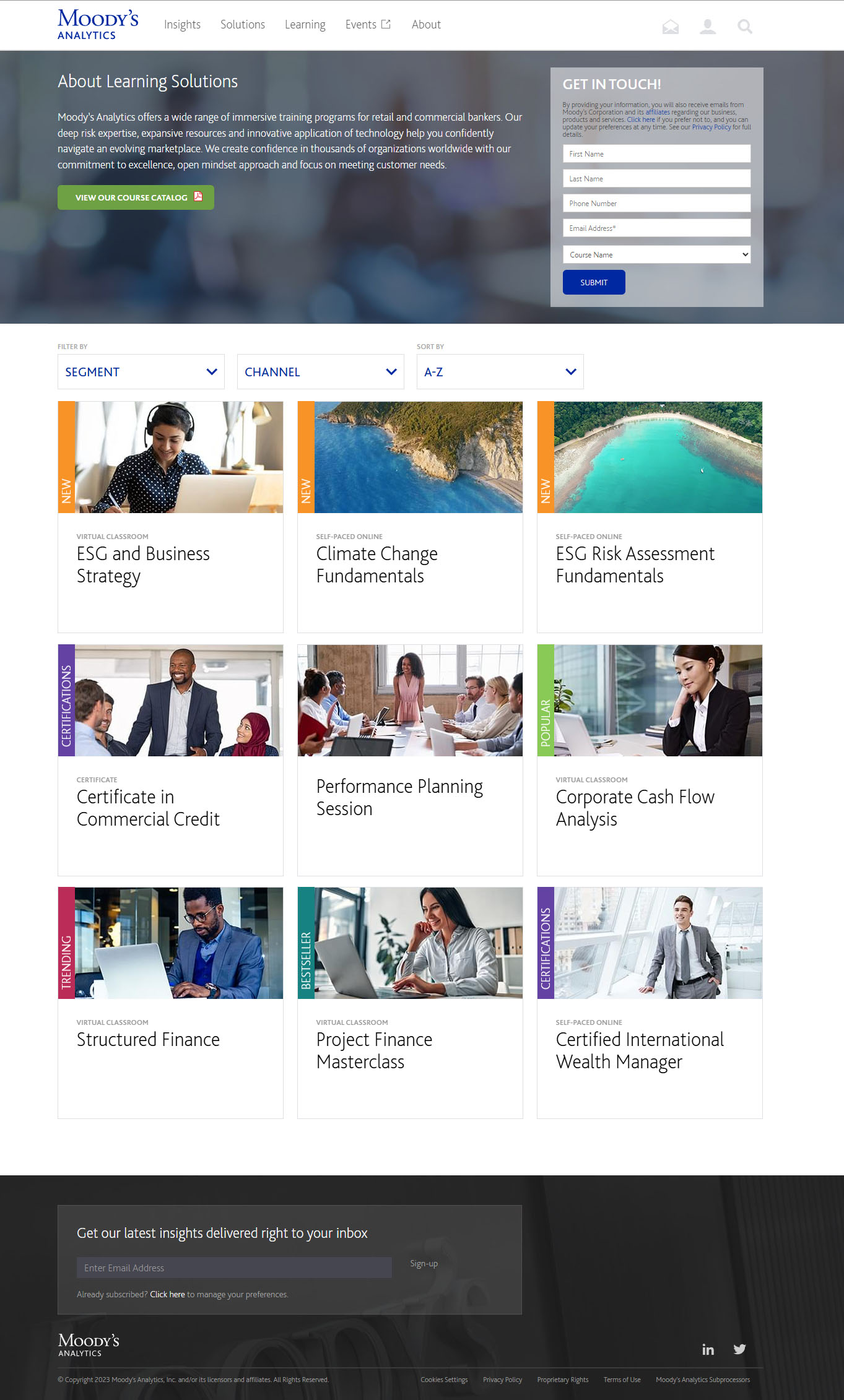Click the Structured Finance title

(148, 1040)
